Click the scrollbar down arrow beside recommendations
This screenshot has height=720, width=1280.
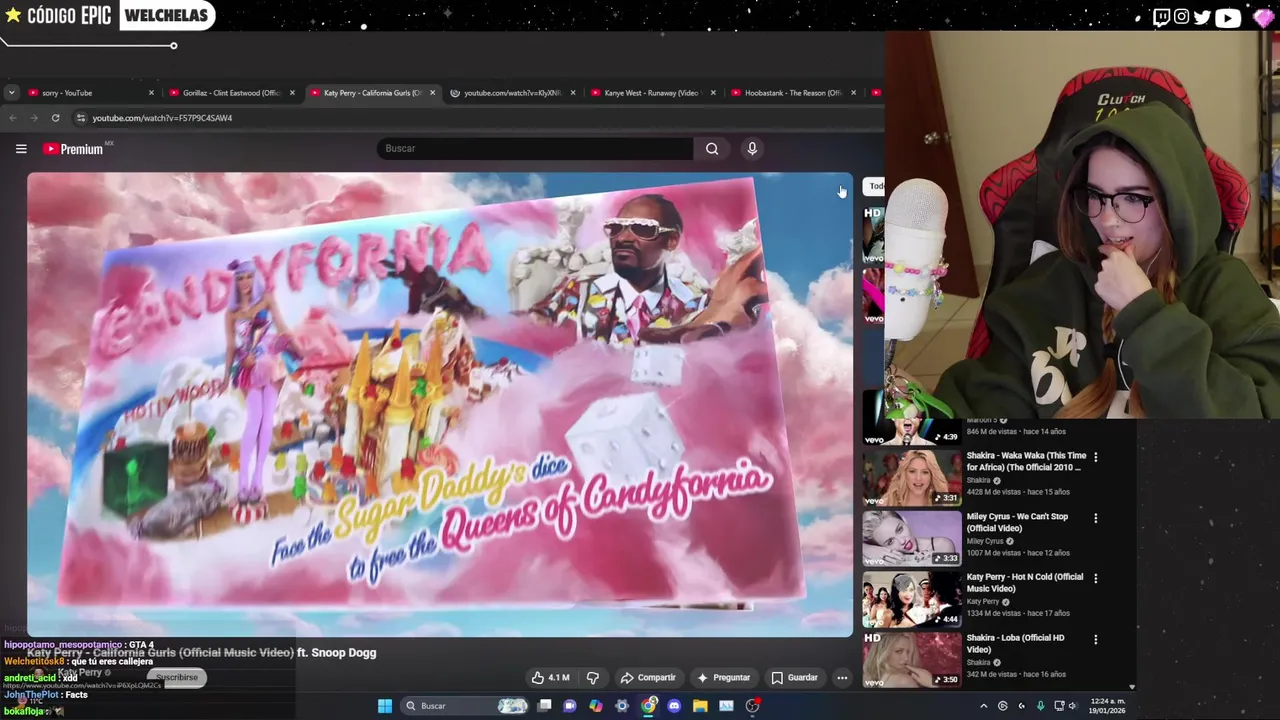1132,687
